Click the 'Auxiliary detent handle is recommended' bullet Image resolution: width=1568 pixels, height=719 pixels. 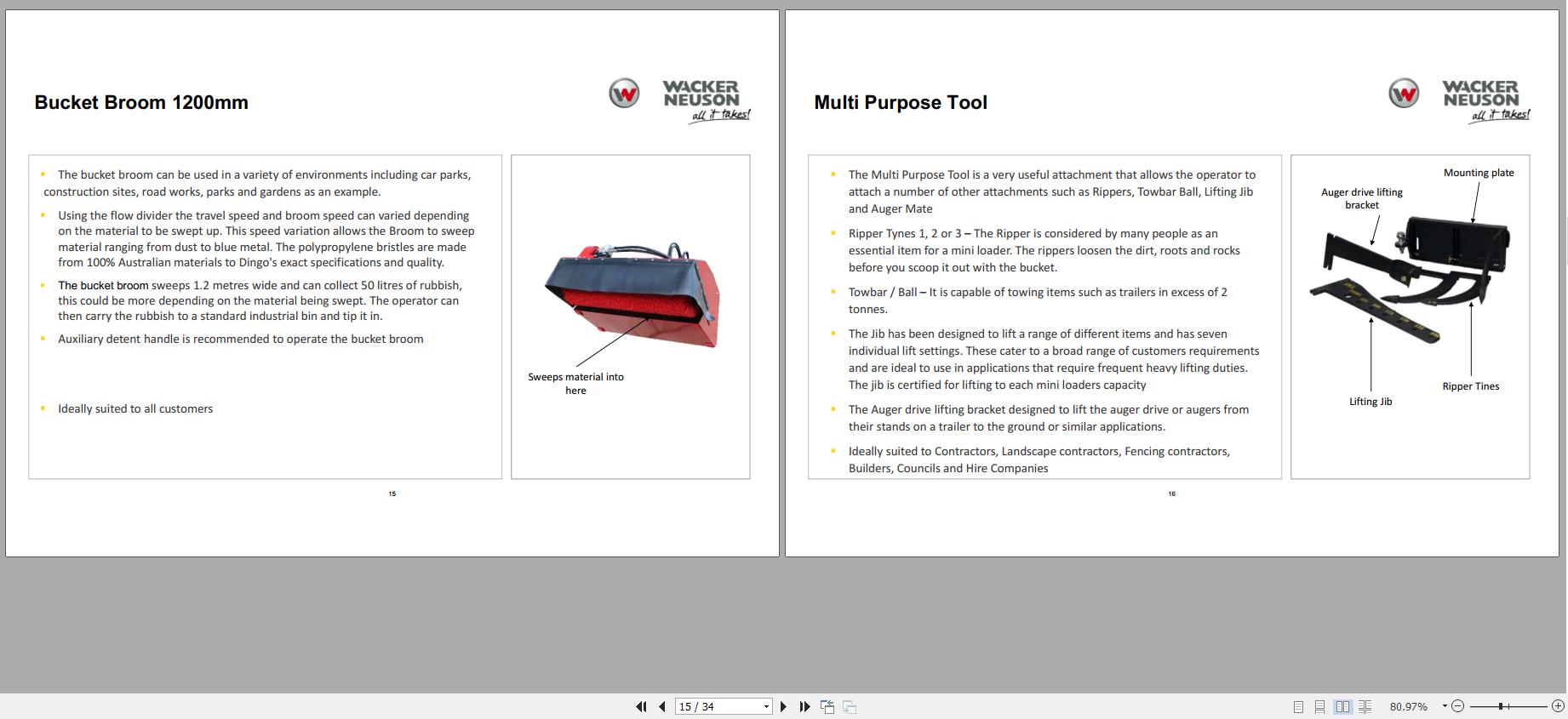click(x=241, y=339)
